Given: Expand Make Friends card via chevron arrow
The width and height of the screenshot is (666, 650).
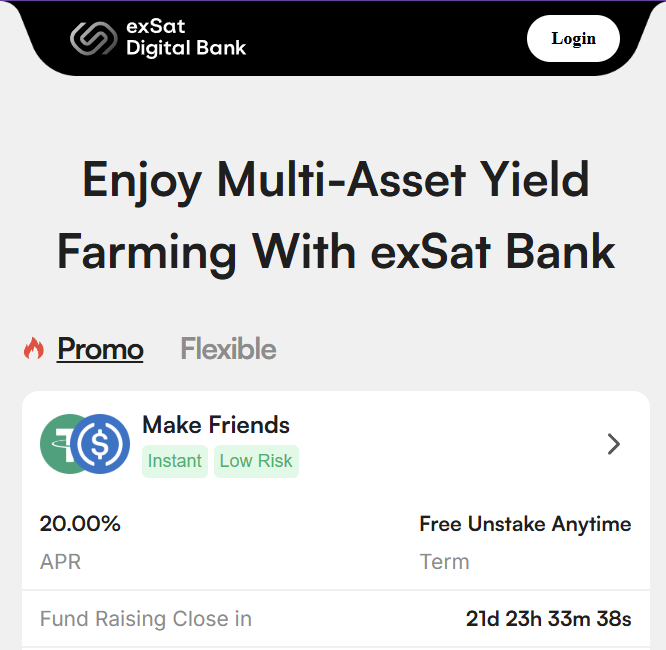Looking at the screenshot, I should pyautogui.click(x=614, y=444).
